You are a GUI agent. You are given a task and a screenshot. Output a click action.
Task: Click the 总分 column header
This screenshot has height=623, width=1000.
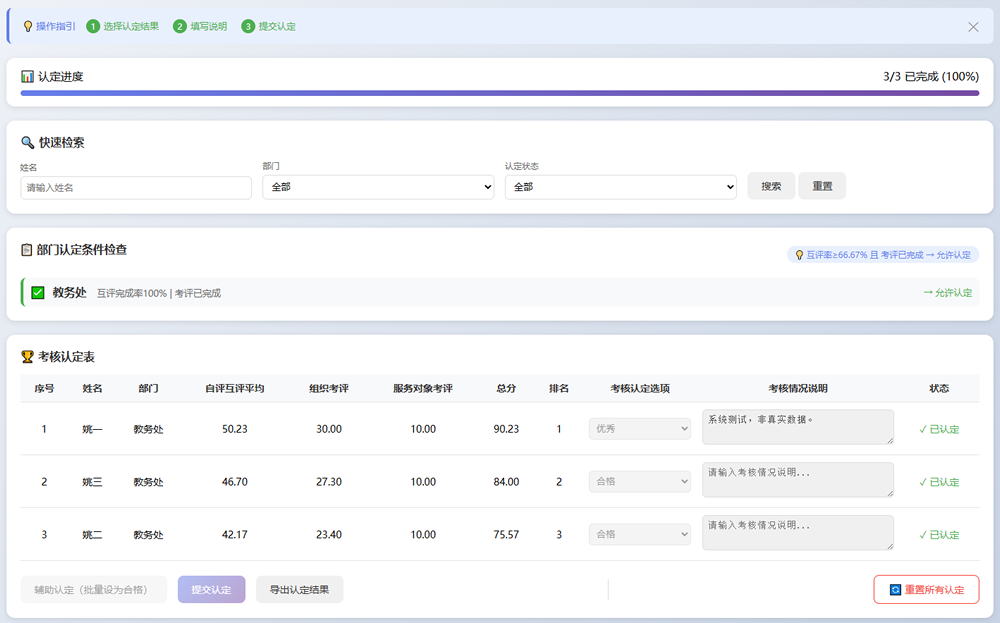(x=506, y=388)
